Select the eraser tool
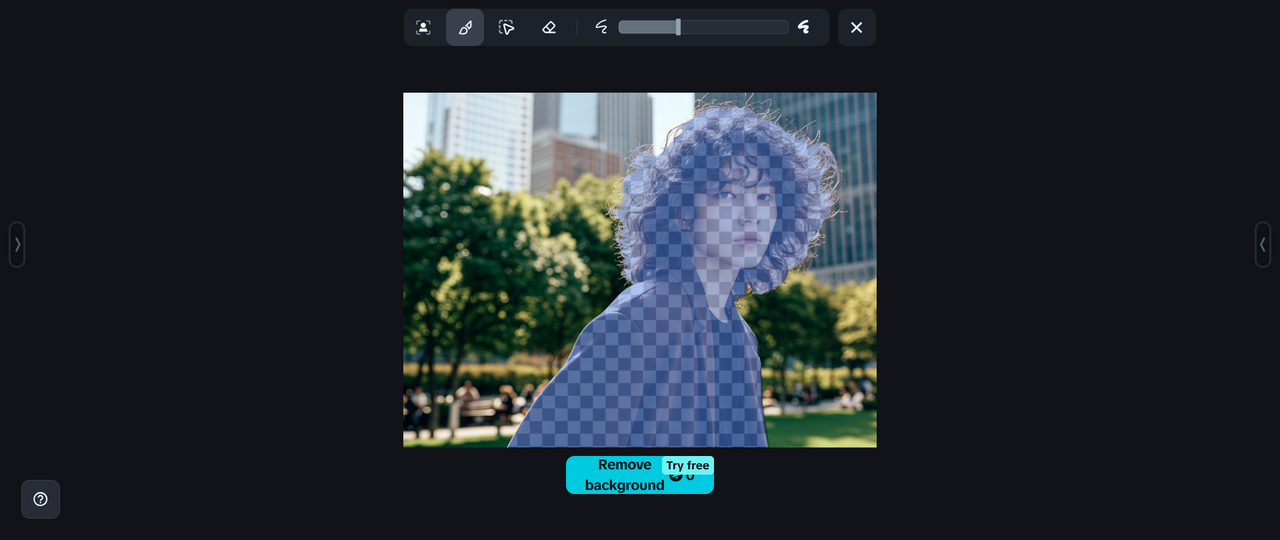 point(549,27)
